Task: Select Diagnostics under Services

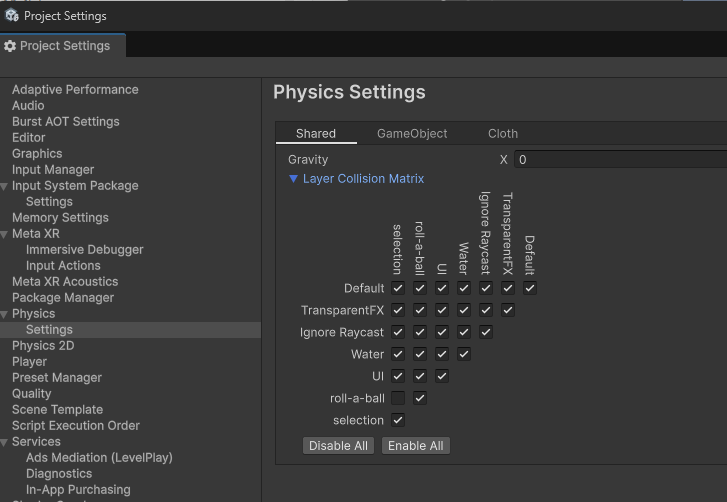Action: (59, 474)
